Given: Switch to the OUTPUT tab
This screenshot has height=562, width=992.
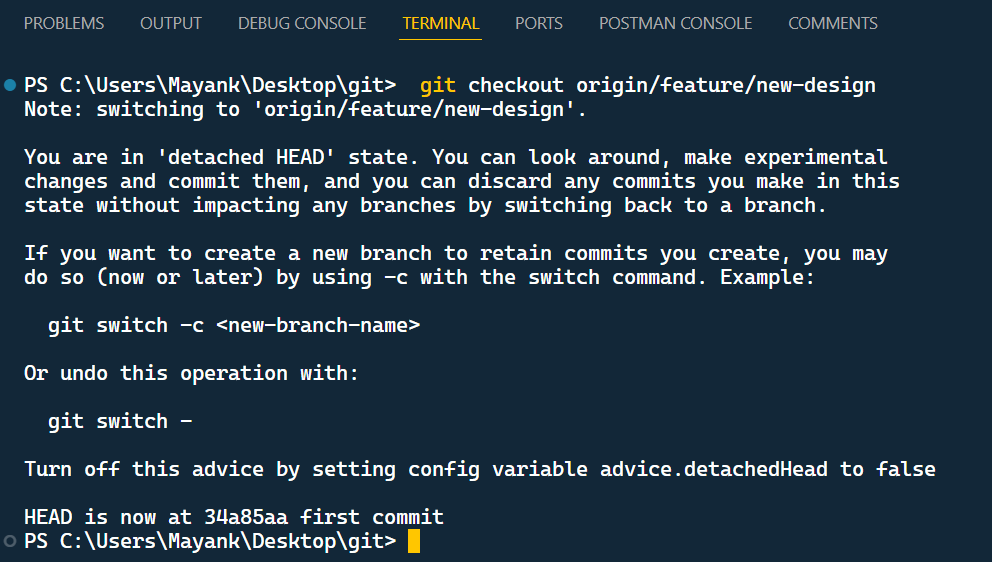Looking at the screenshot, I should pos(170,23).
